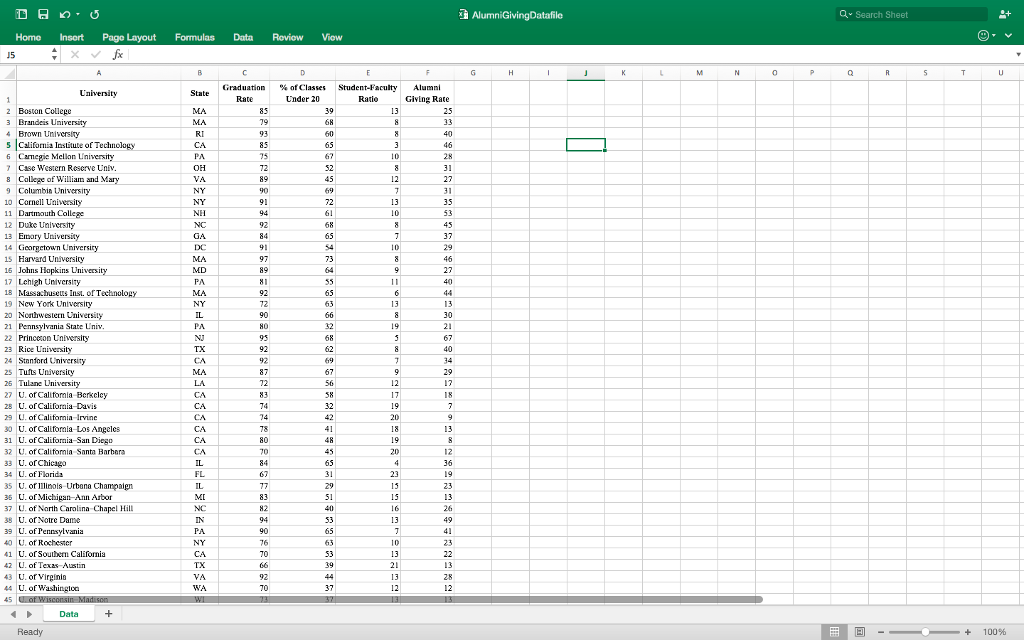Click the AlumniGivingDatafile document icon
The height and width of the screenshot is (640, 1024).
[x=463, y=14]
